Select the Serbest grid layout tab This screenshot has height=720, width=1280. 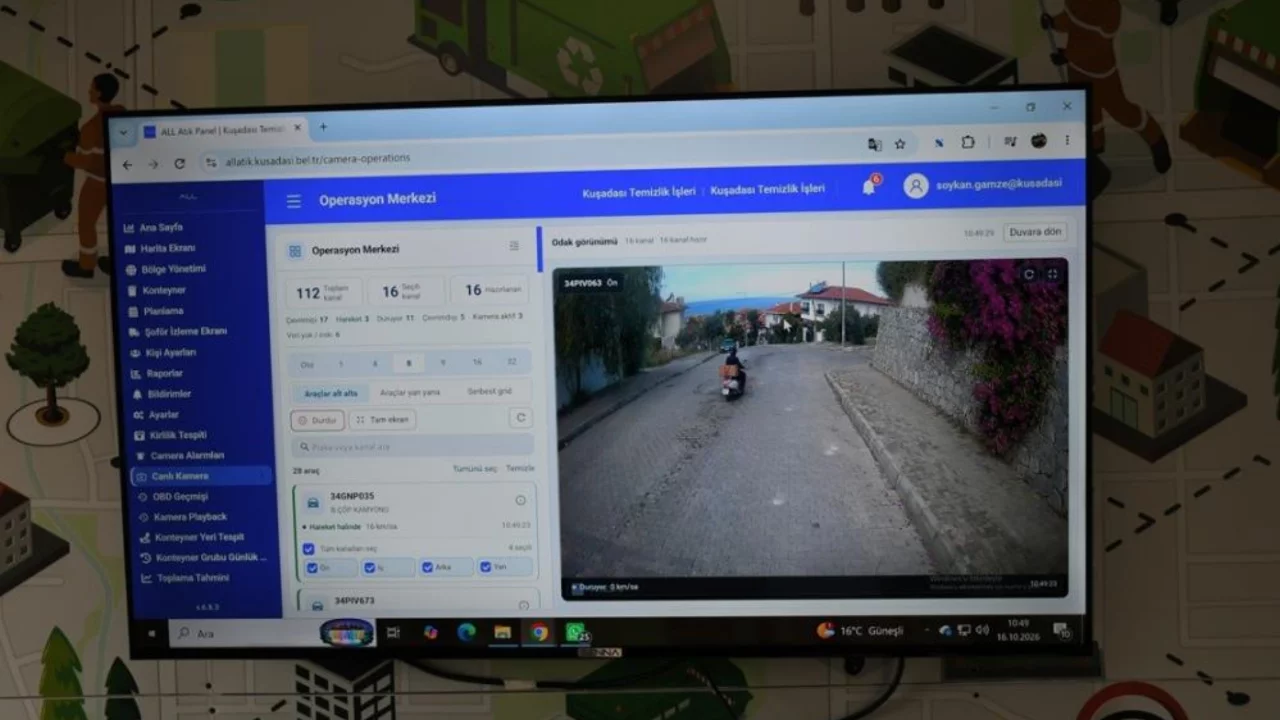(x=489, y=391)
